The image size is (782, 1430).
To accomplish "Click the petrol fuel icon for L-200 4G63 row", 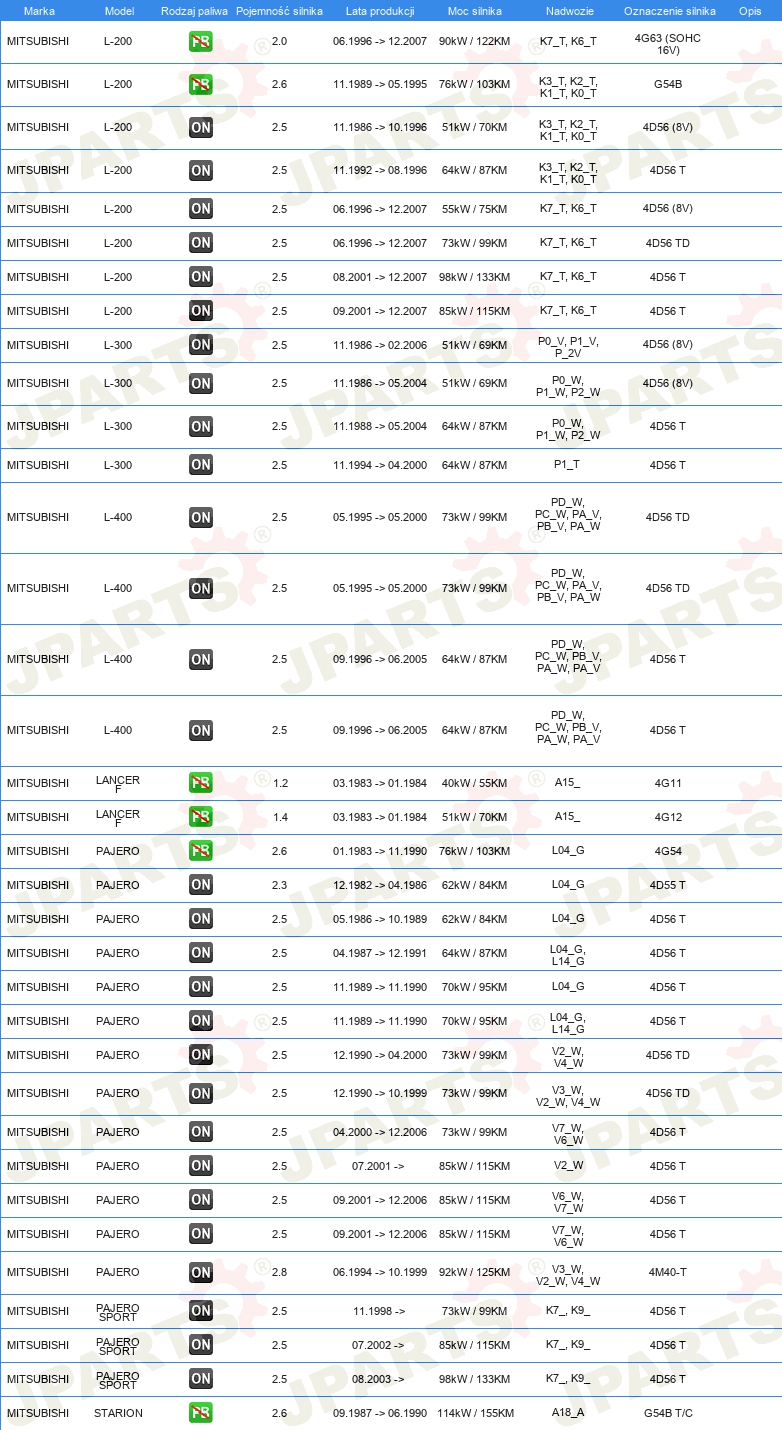I will tap(201, 42).
